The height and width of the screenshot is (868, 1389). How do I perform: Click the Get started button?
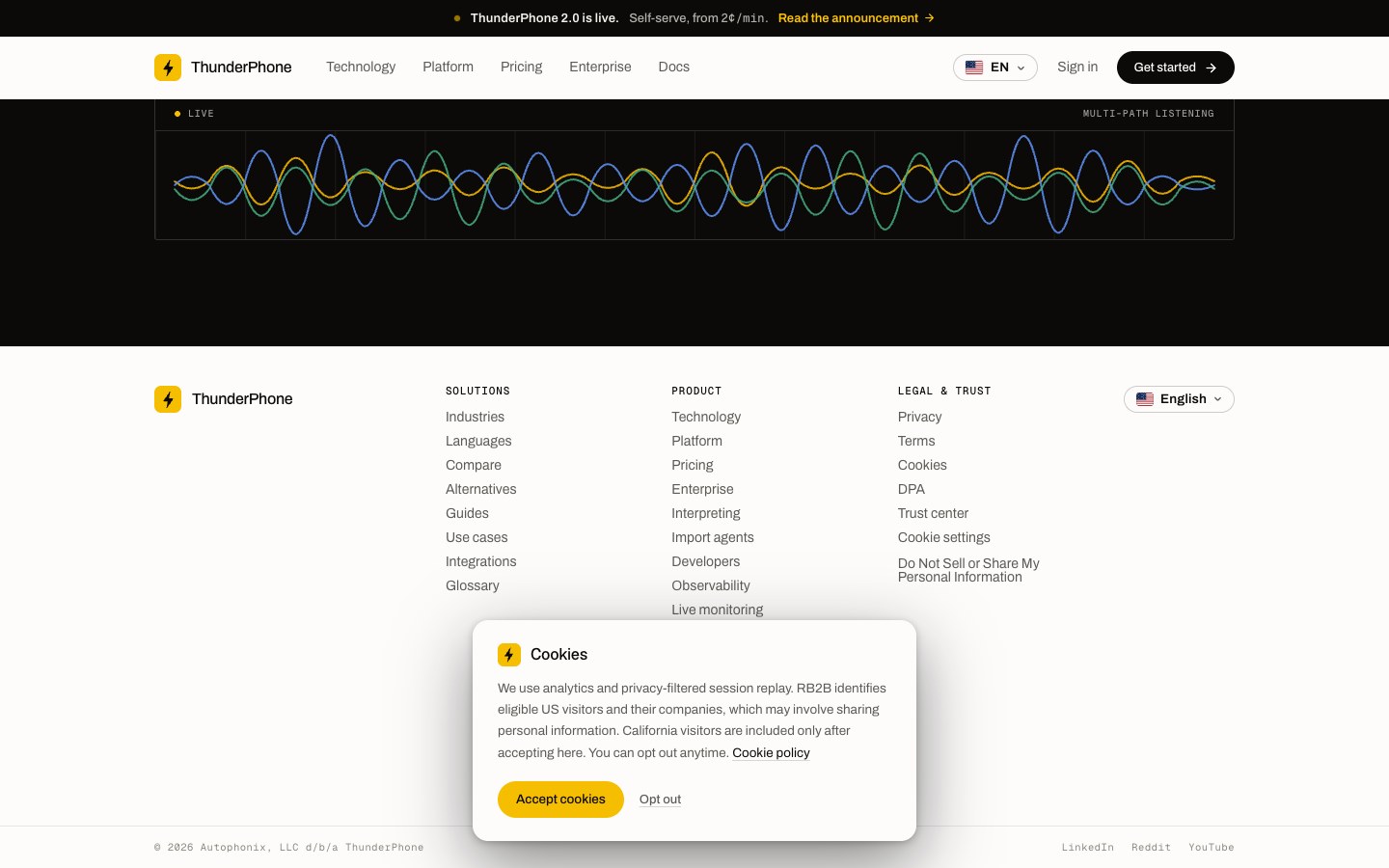point(1176,68)
